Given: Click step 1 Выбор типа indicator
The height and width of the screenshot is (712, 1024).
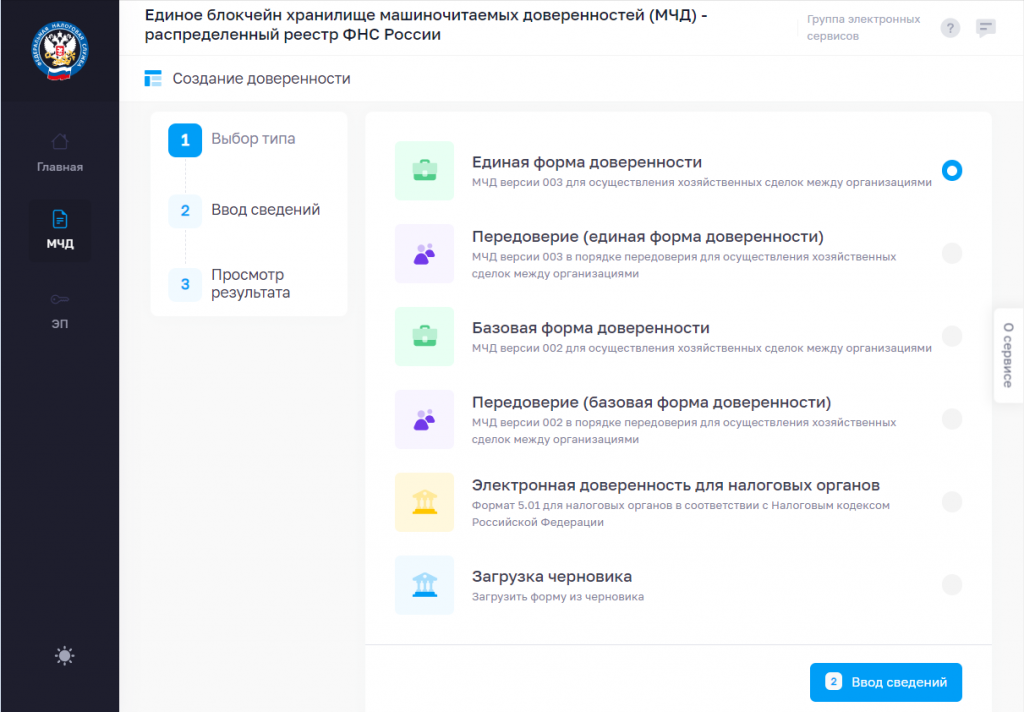Looking at the screenshot, I should tap(185, 139).
